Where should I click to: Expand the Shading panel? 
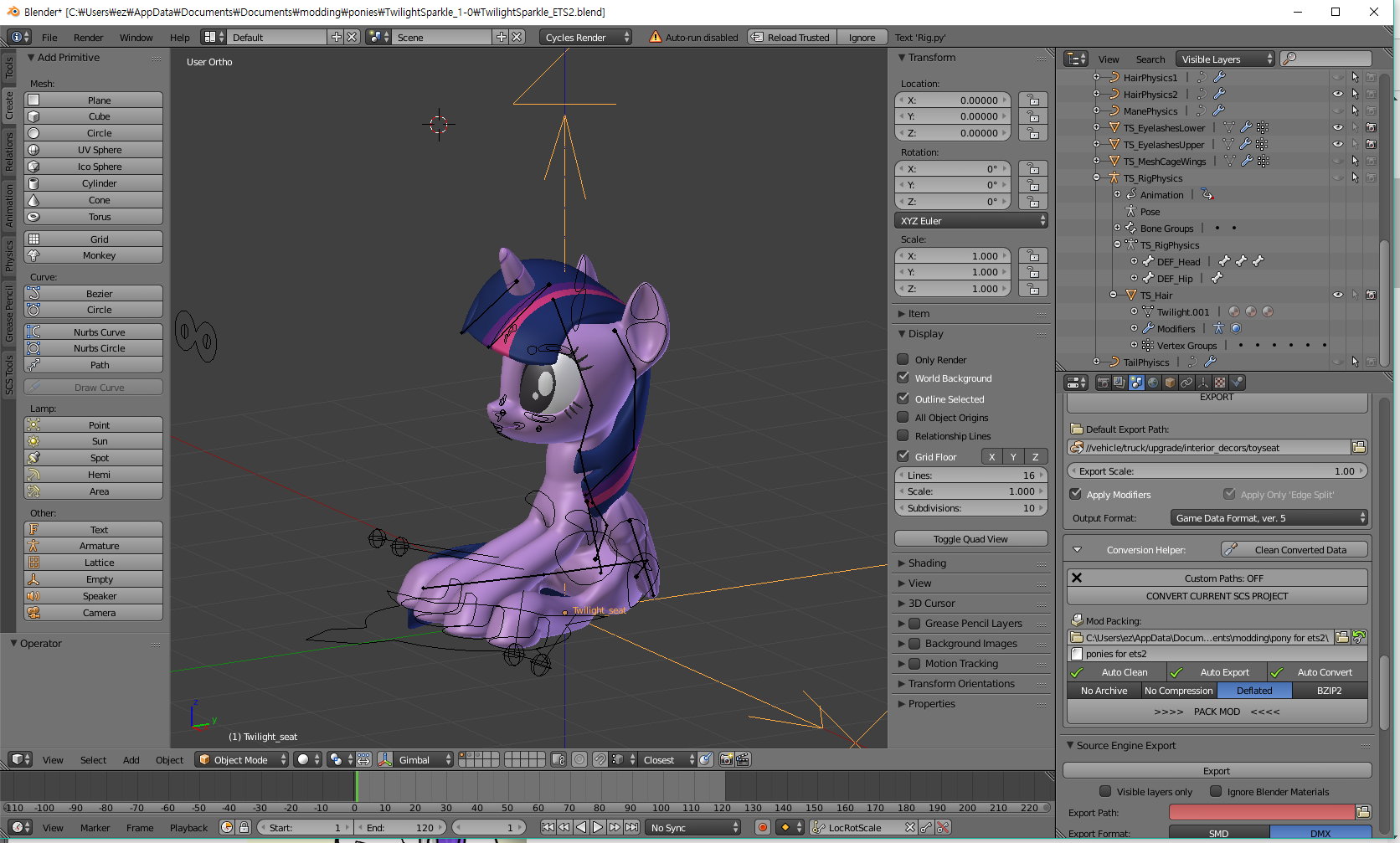(x=927, y=563)
